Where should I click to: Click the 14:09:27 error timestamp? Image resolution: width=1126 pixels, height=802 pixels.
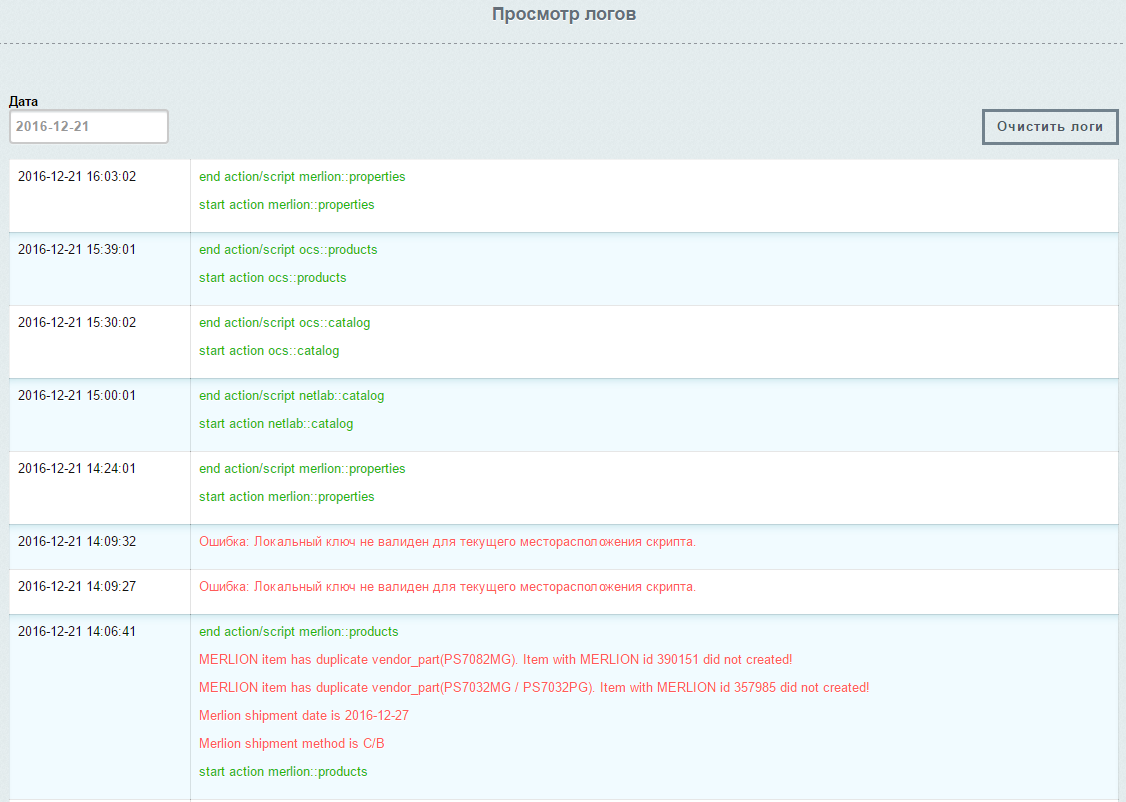click(x=77, y=587)
